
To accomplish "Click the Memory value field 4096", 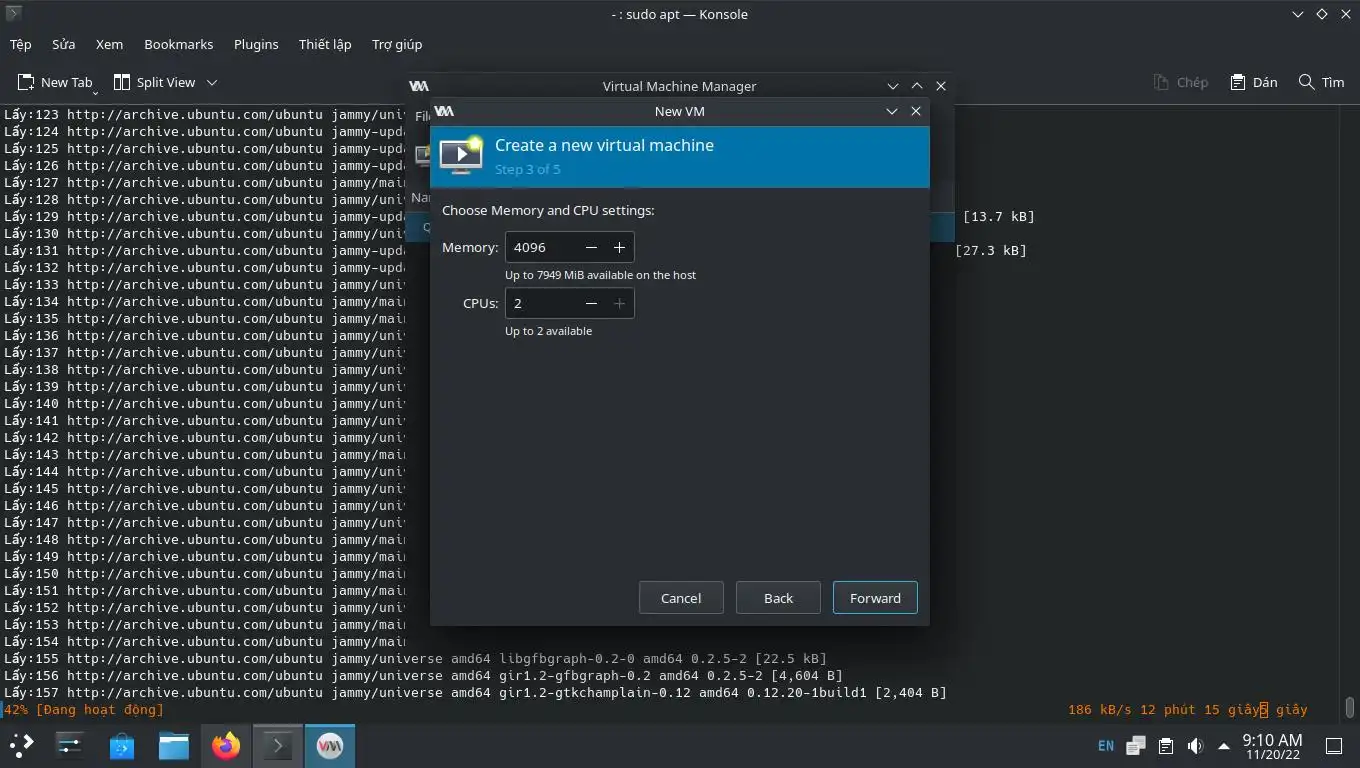I will [541, 247].
